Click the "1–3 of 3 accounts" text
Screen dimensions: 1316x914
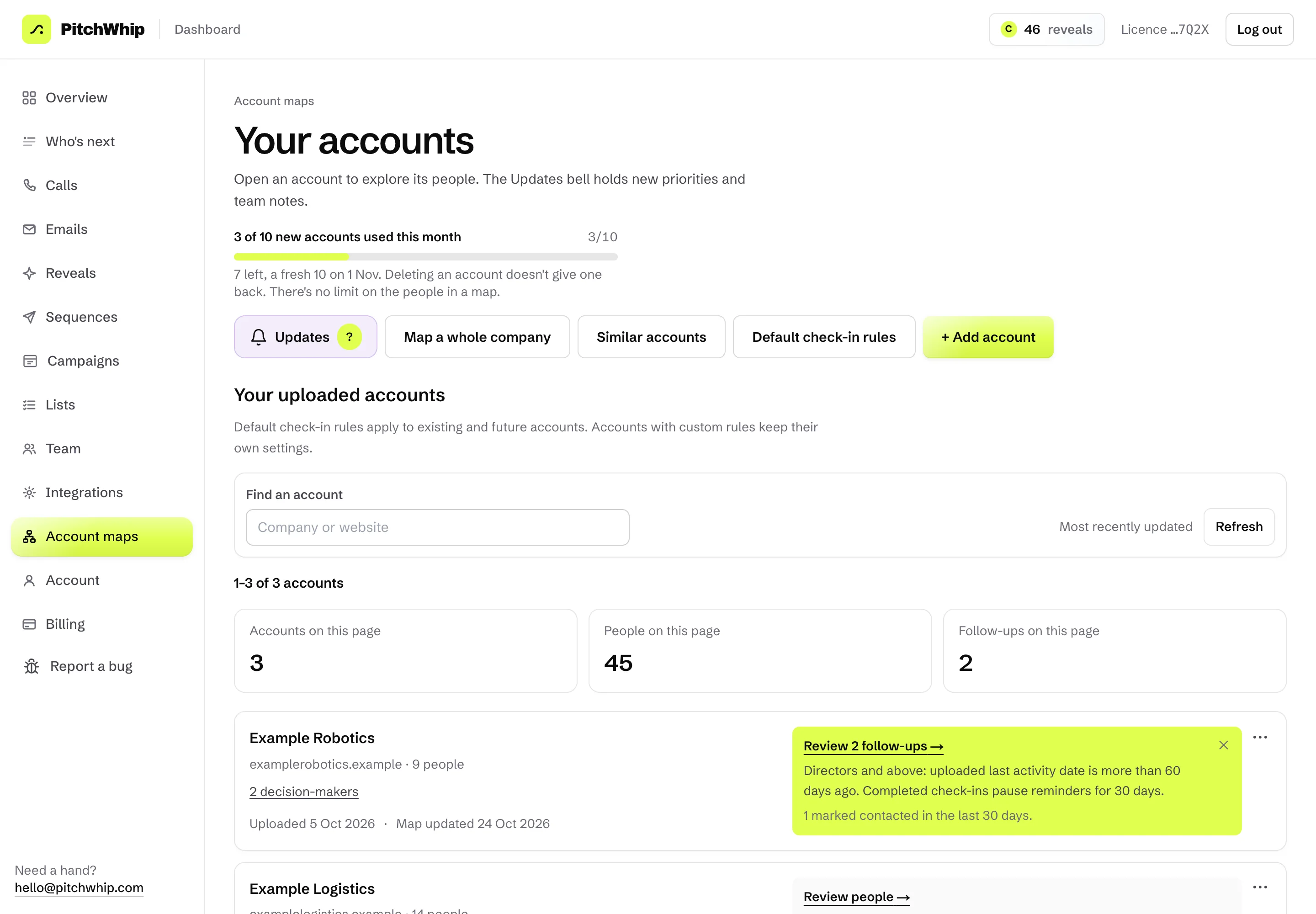tap(289, 583)
